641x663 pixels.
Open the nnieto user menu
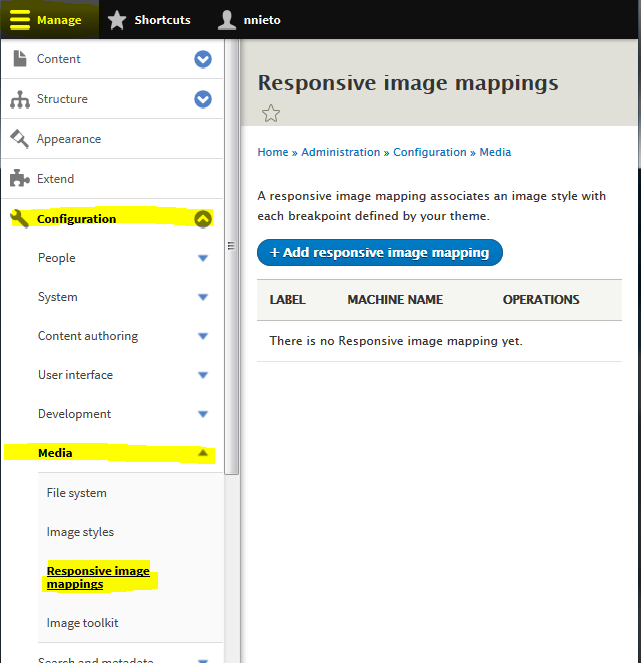coord(249,20)
